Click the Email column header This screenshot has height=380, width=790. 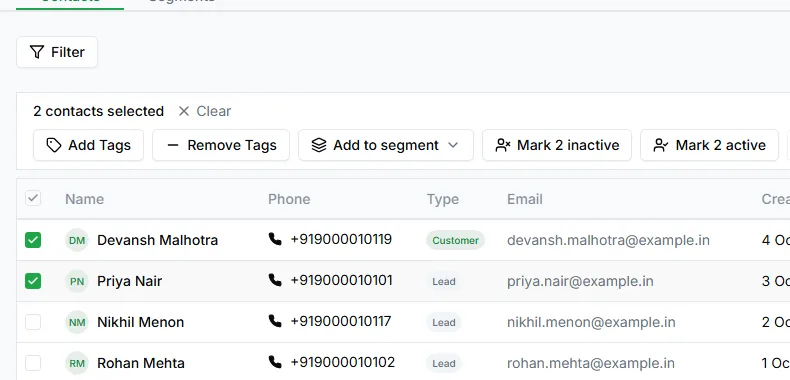click(x=524, y=199)
